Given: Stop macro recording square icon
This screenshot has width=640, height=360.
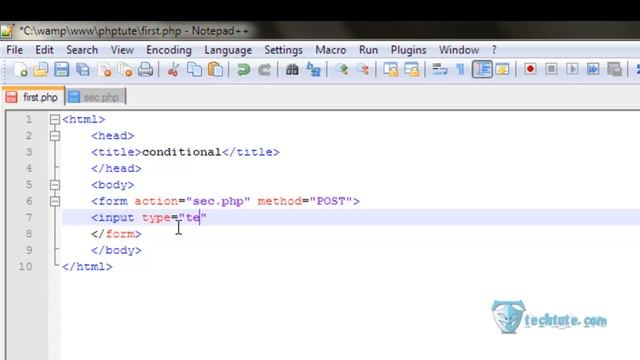Looking at the screenshot, I should tap(551, 69).
